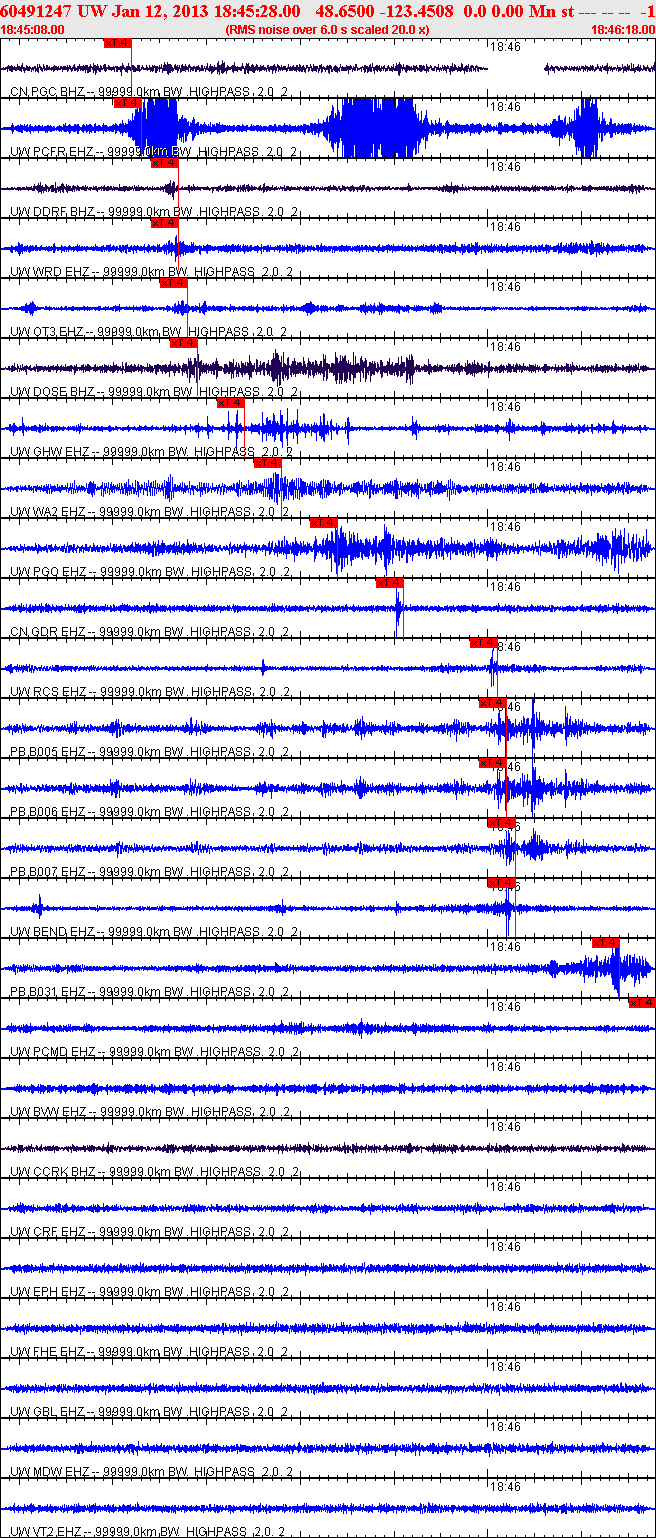Select the red pick marker on GDR trace
The image size is (656, 1538).
point(389,583)
